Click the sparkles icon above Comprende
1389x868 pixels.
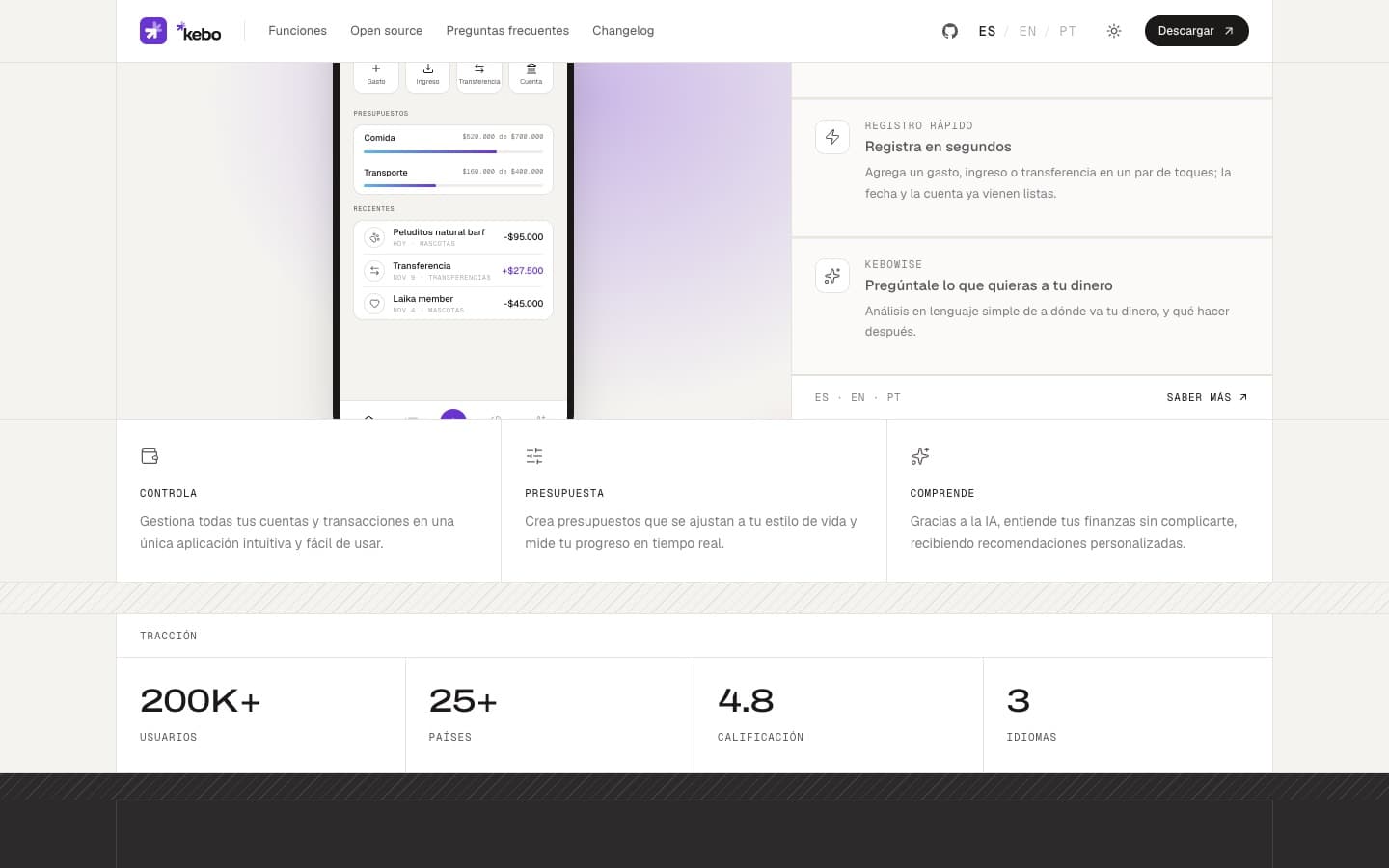tap(920, 456)
